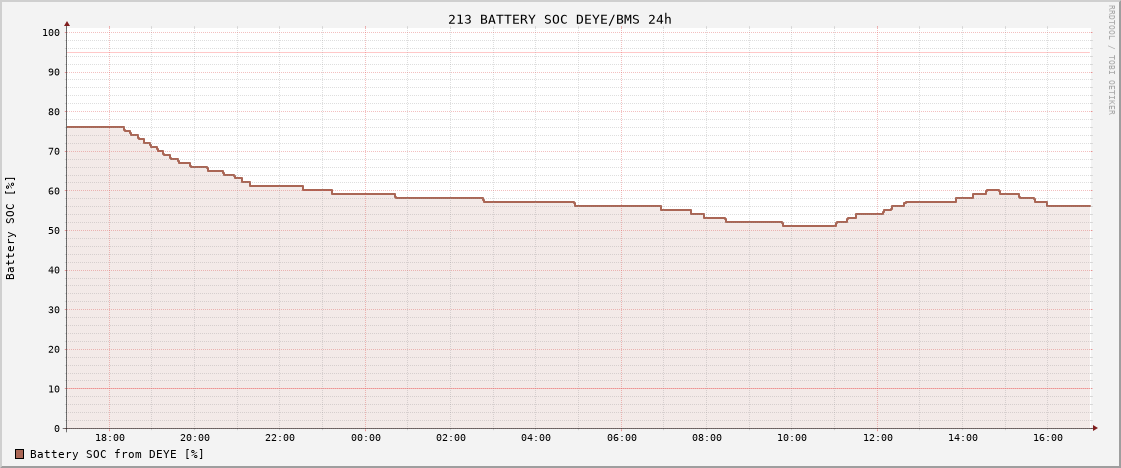Select the 06:00 time label on X axis
This screenshot has width=1121, height=468.
622,438
